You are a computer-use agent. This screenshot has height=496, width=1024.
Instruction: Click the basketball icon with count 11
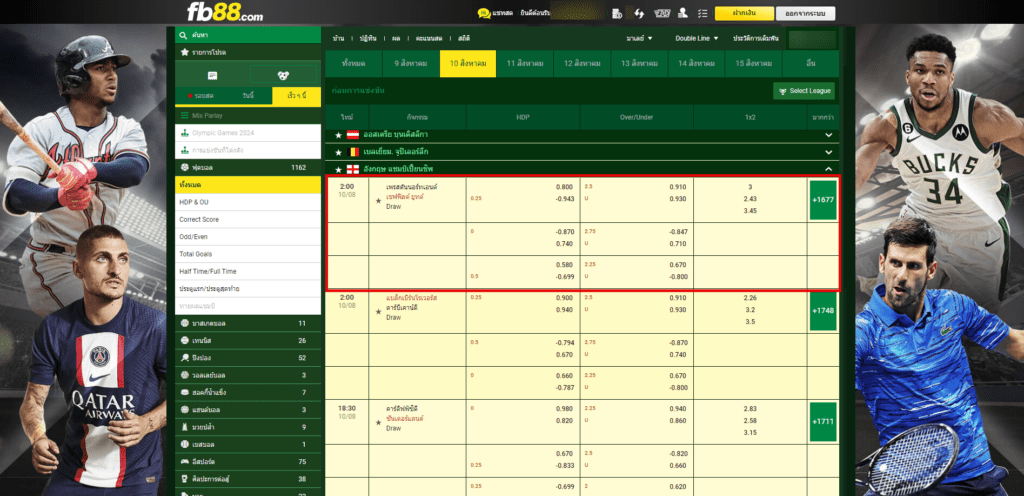pos(185,323)
